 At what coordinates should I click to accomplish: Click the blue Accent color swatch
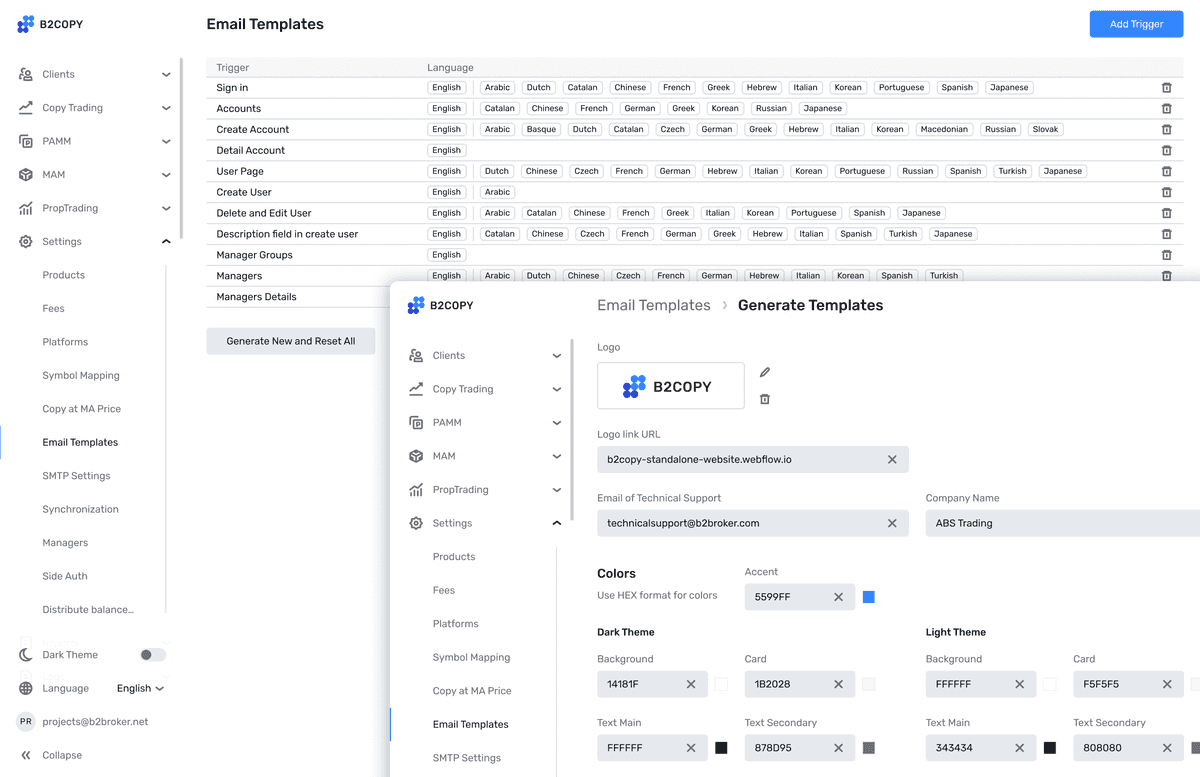click(868, 596)
